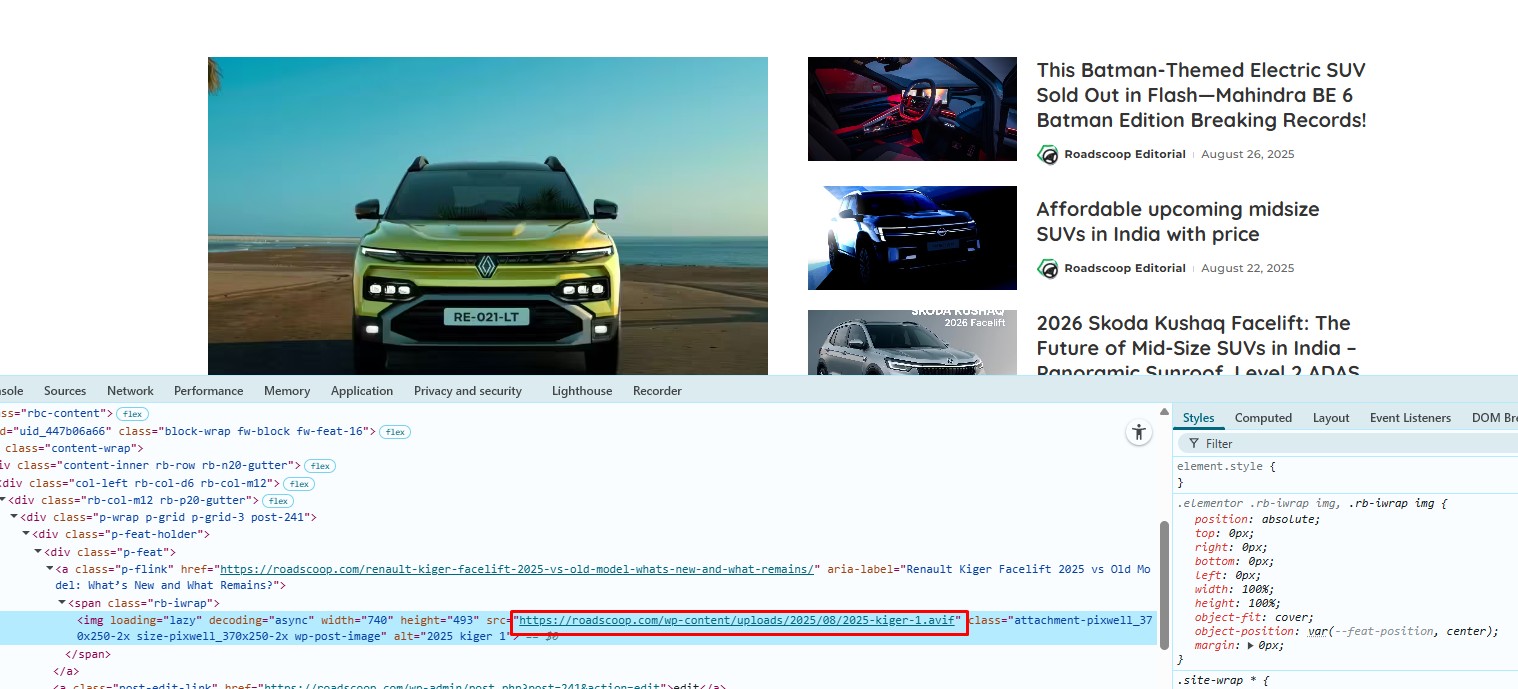Click the funnel filter icon in Styles pane
This screenshot has width=1518, height=689.
click(x=1192, y=443)
